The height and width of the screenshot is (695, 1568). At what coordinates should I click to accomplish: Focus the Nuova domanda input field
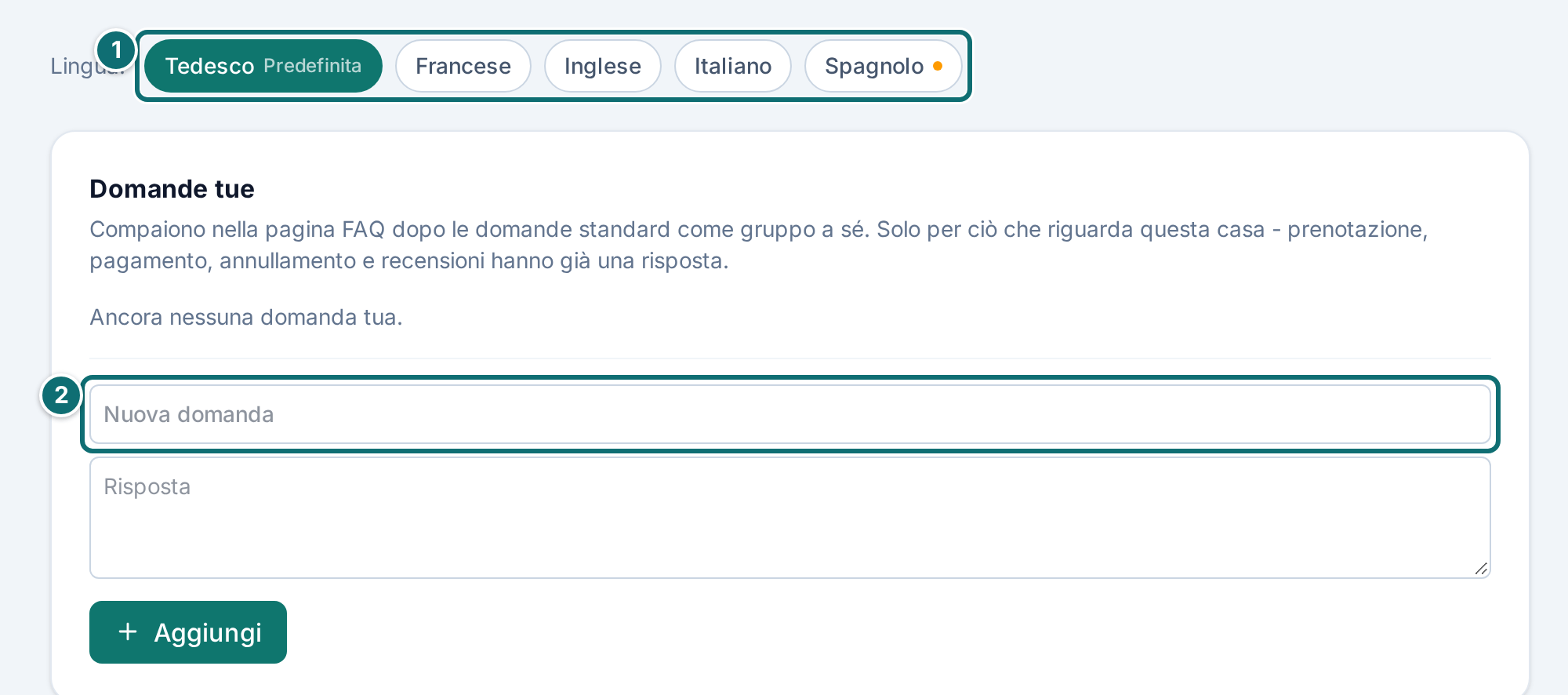[790, 414]
